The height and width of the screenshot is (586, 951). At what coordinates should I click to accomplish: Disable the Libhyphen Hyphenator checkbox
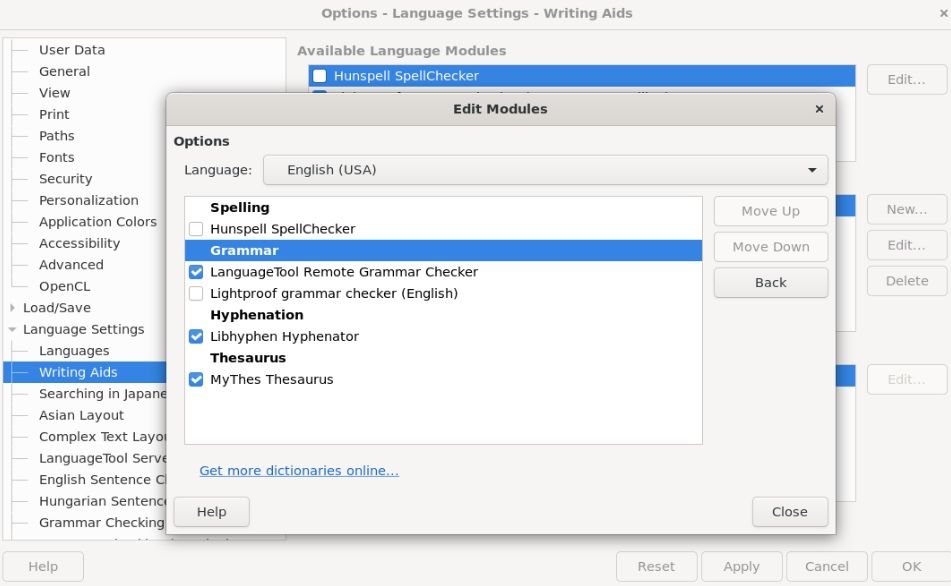[x=196, y=337]
